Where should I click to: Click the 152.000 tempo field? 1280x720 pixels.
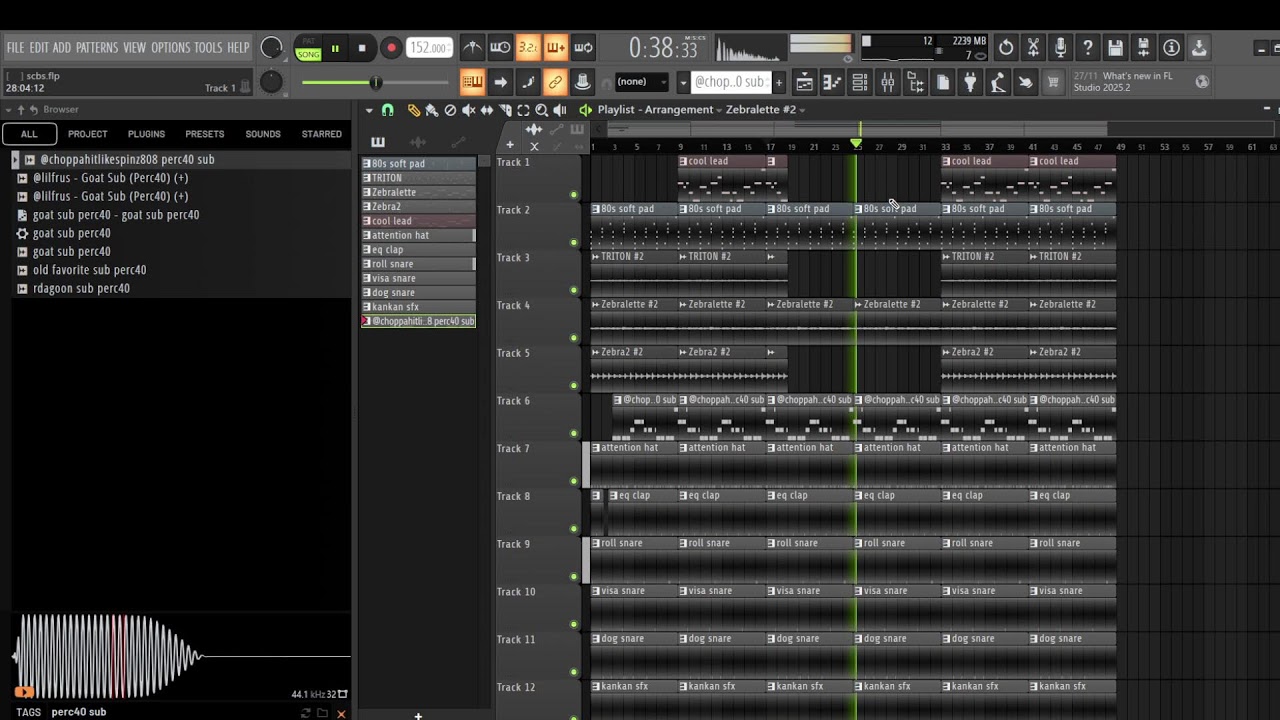click(430, 48)
